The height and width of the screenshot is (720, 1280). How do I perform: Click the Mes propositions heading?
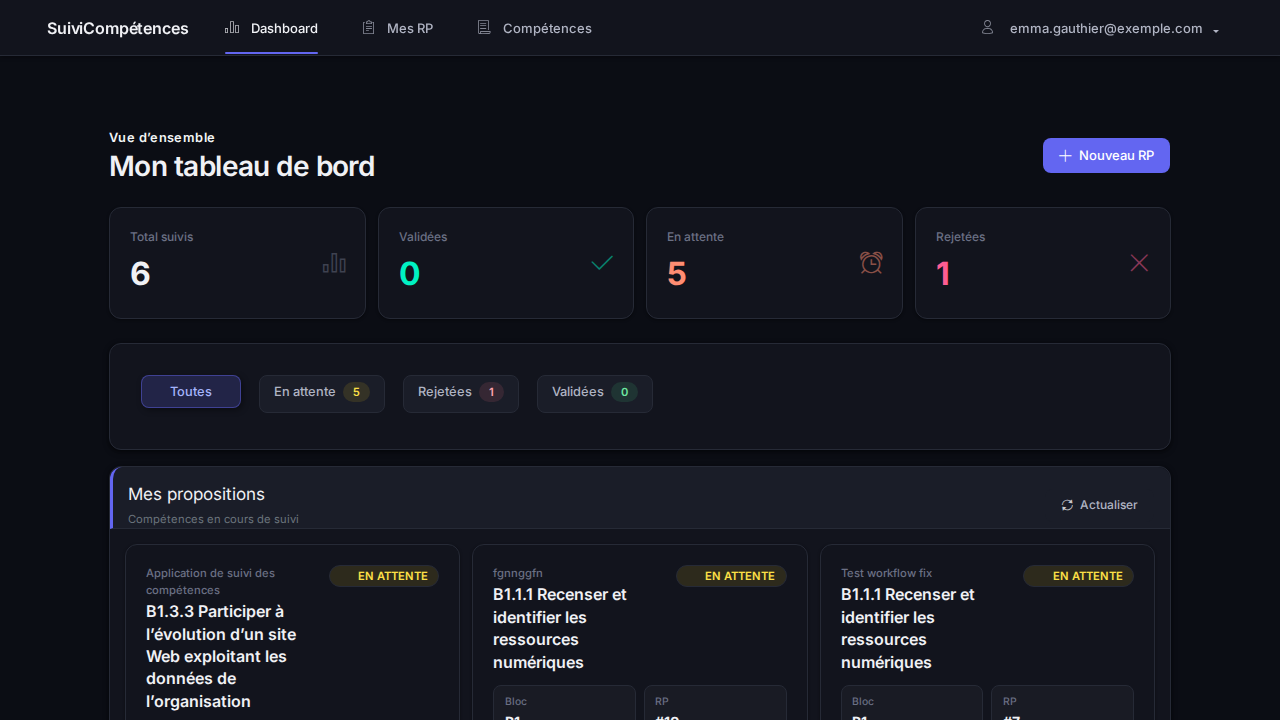196,494
